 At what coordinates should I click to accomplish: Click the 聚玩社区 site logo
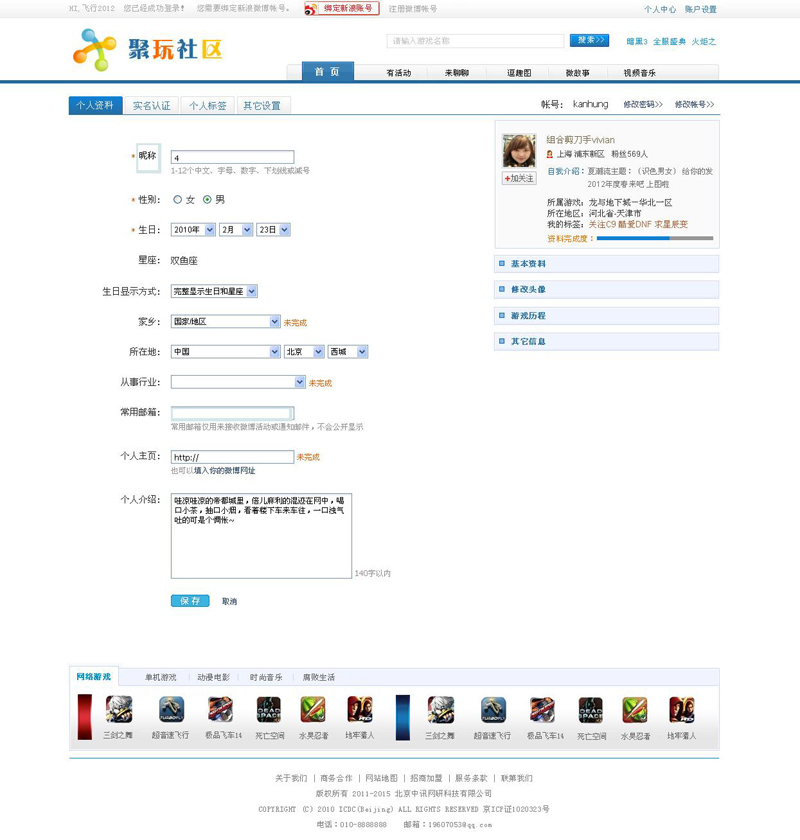147,49
